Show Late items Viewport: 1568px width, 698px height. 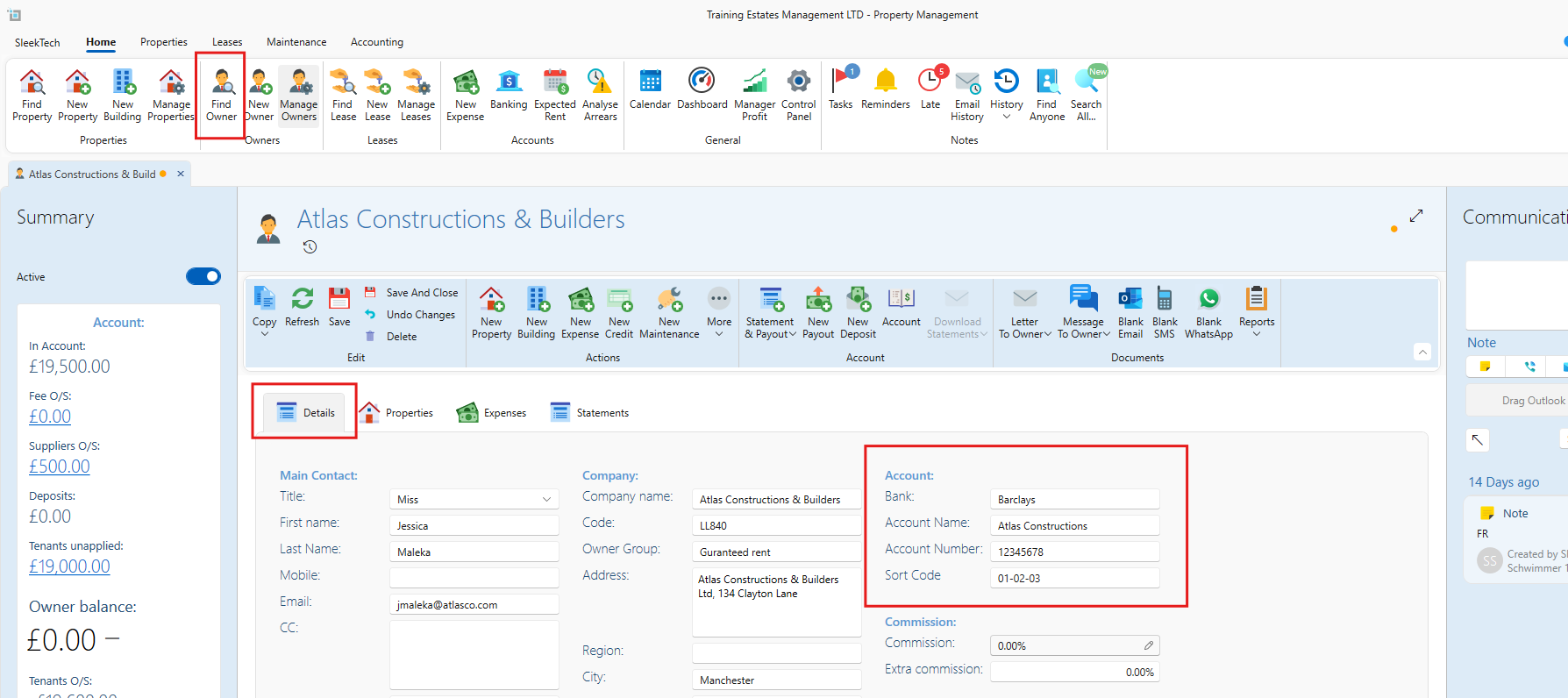(930, 89)
